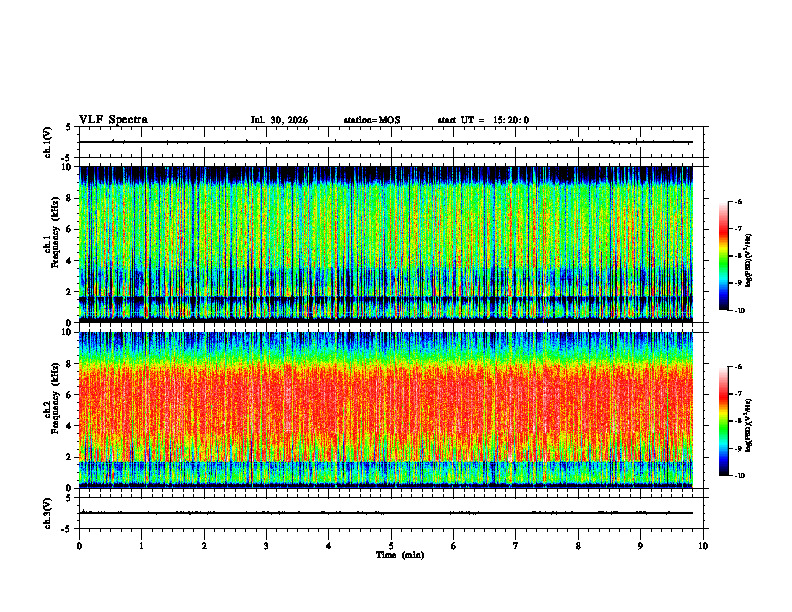The height and width of the screenshot is (612, 792).
Task: Click the ch.1 voltage waveform trace
Action: coord(386,142)
